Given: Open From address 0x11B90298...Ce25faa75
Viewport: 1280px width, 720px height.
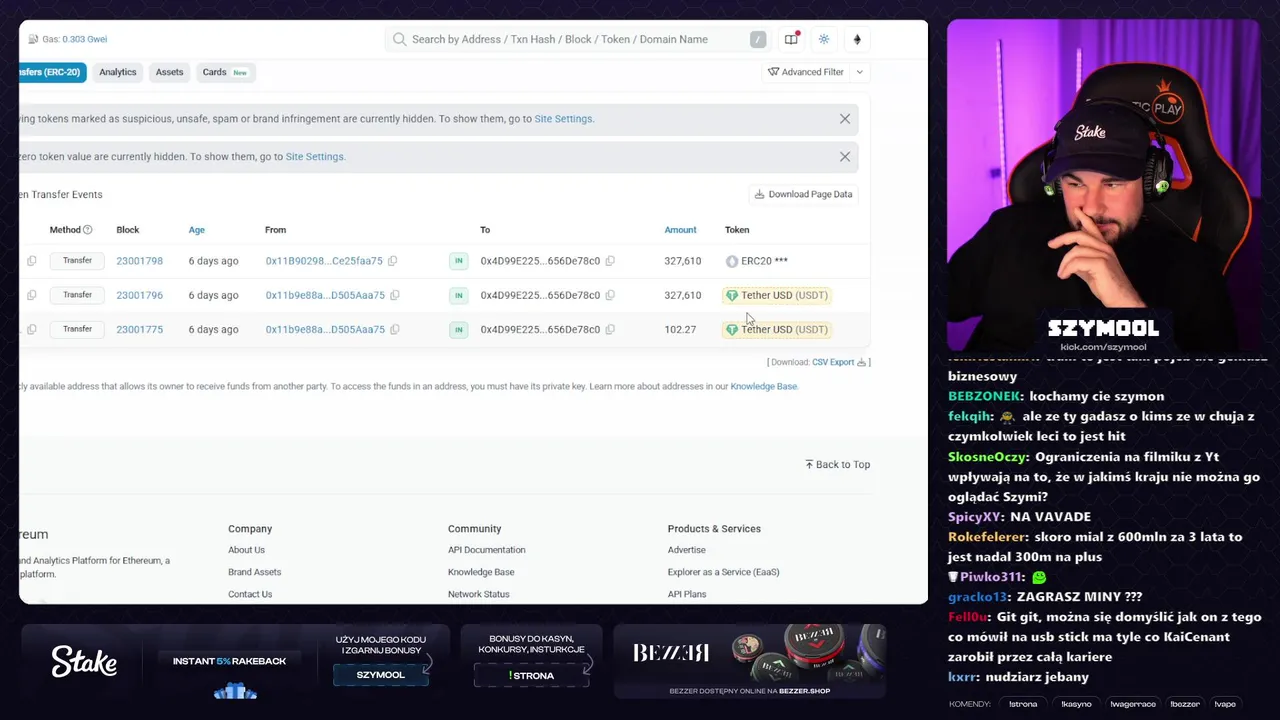Looking at the screenshot, I should coord(324,261).
